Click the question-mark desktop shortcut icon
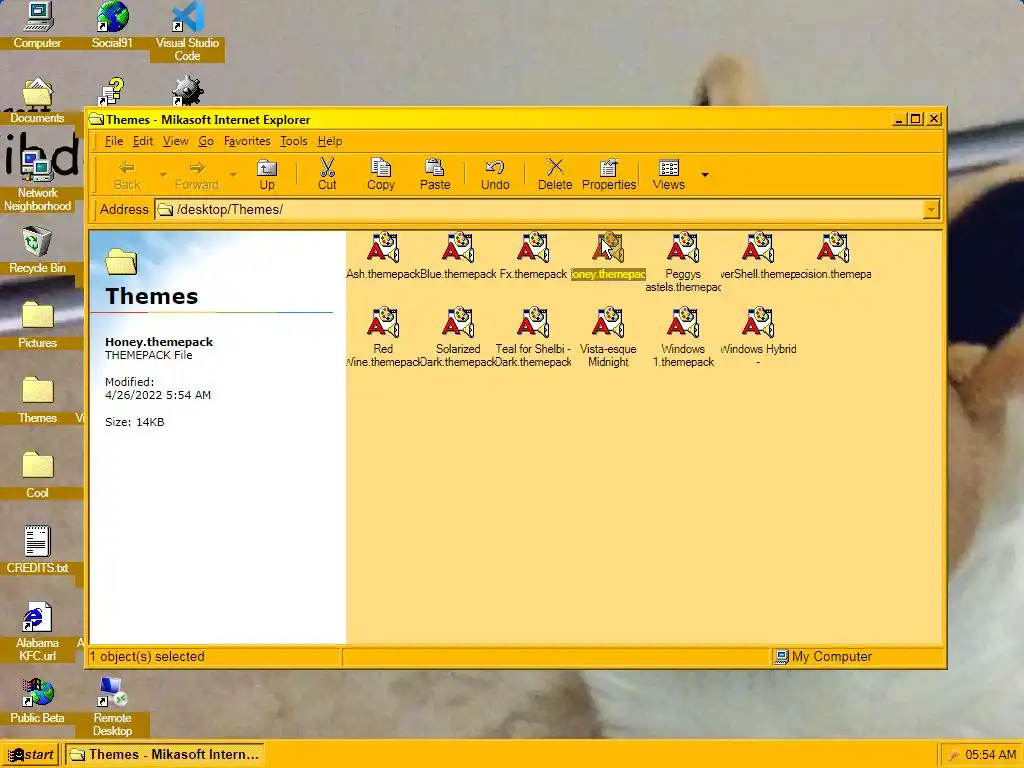1024x768 pixels. 112,92
